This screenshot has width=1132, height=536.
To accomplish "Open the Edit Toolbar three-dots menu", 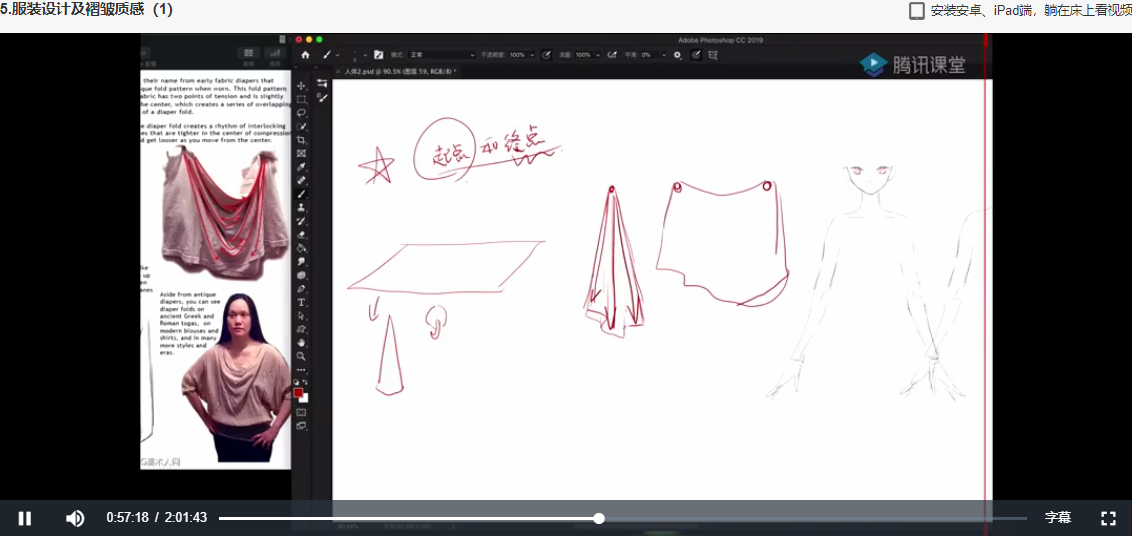I will coord(301,368).
